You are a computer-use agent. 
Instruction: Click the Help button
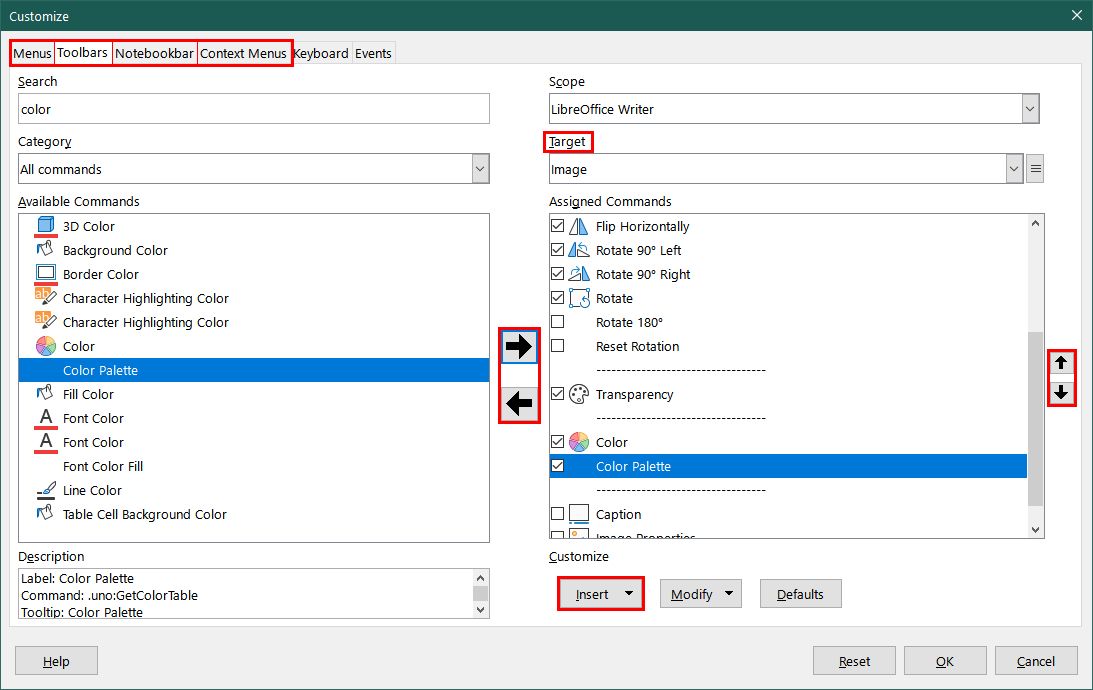[56, 661]
